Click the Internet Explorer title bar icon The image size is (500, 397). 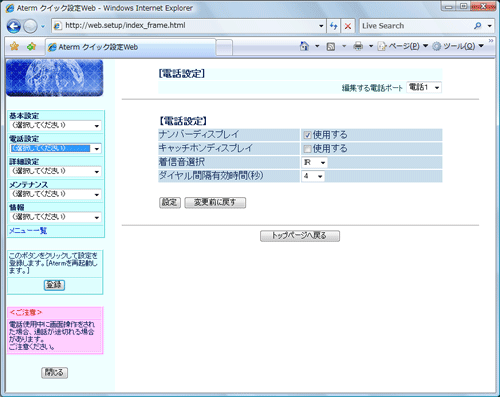click(x=10, y=8)
